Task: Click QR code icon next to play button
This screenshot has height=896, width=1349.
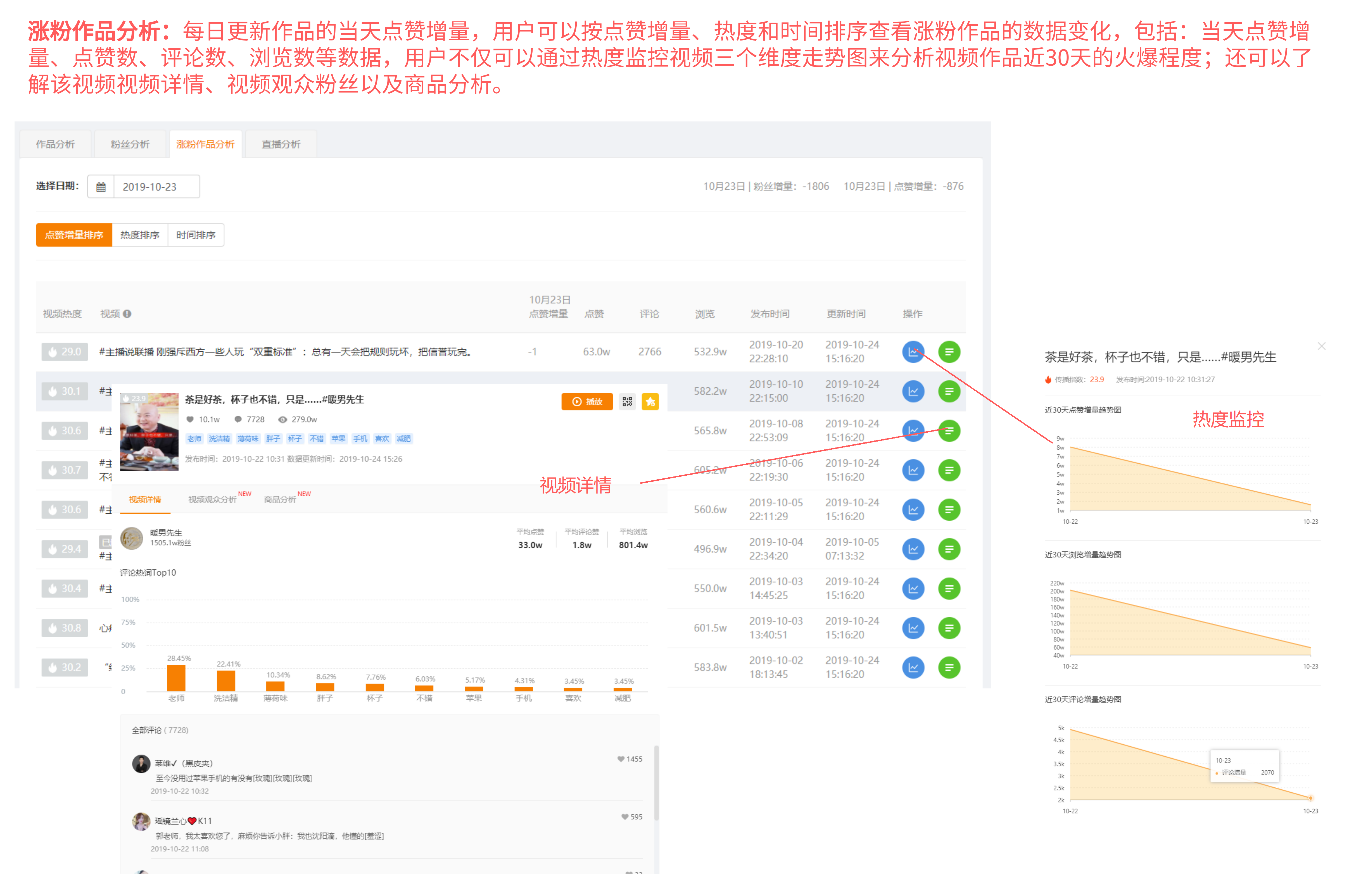Action: point(627,401)
